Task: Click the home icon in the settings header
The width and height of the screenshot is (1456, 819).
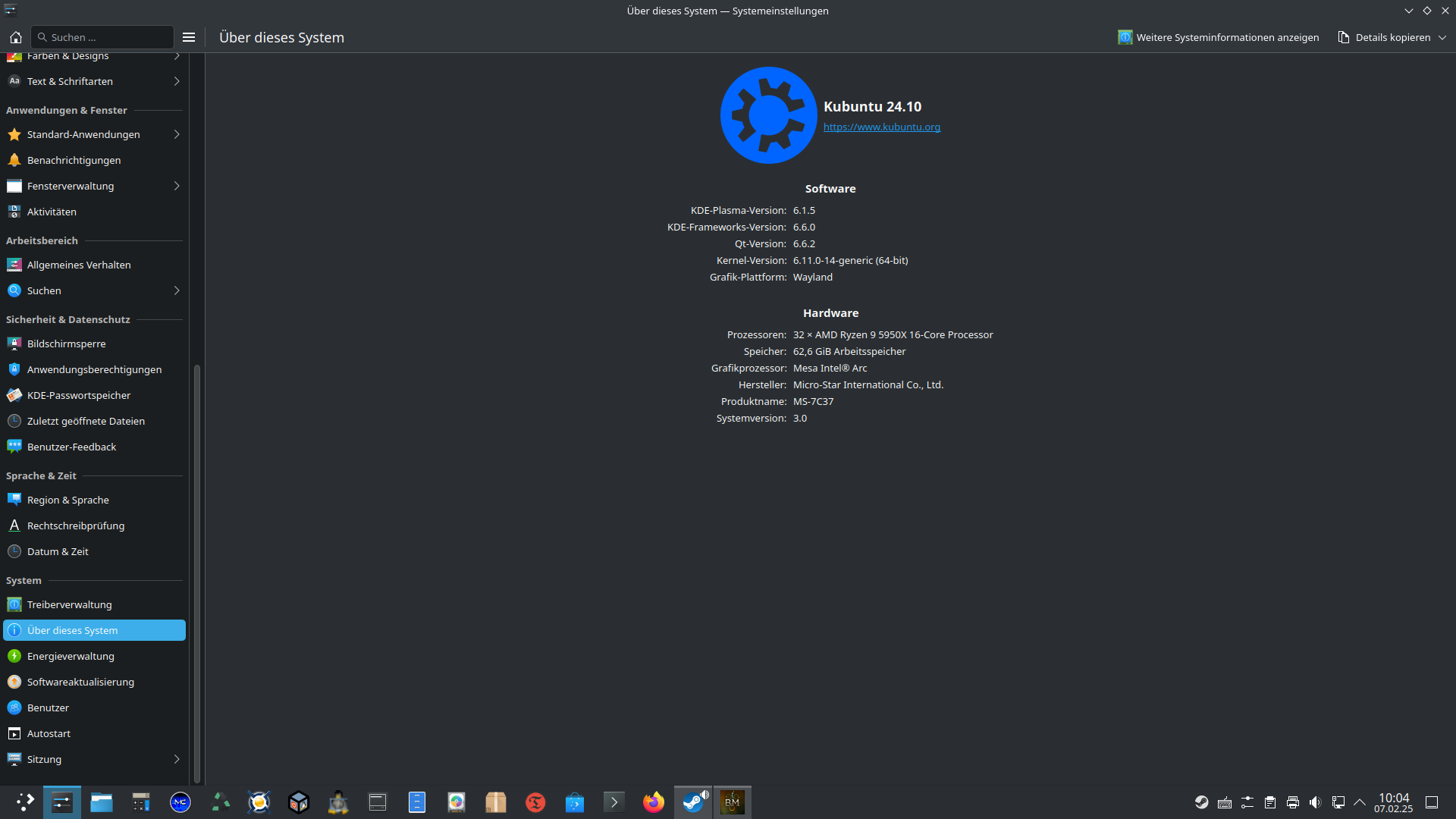Action: [x=15, y=37]
